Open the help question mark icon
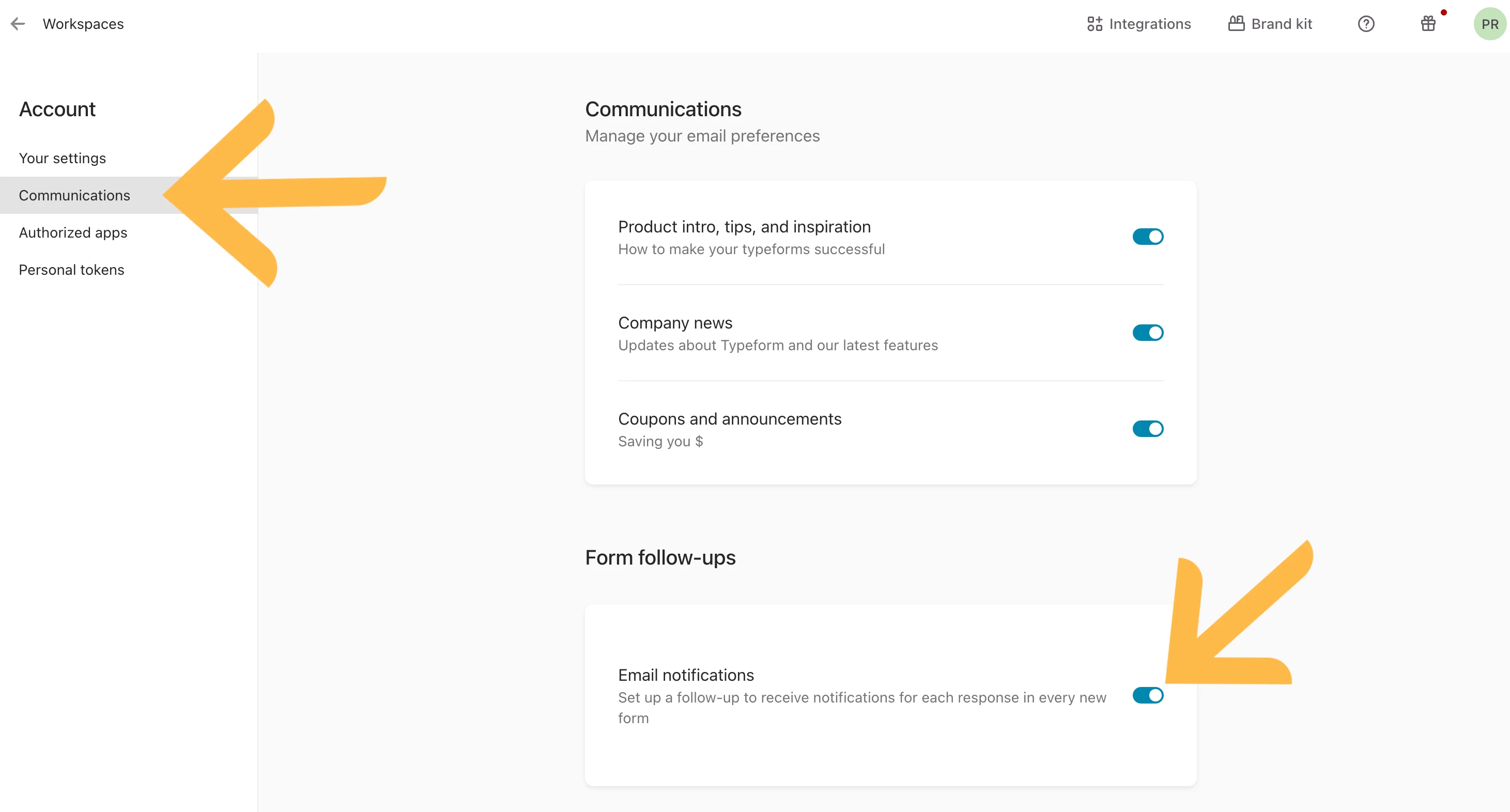Viewport: 1510px width, 812px height. pos(1366,24)
